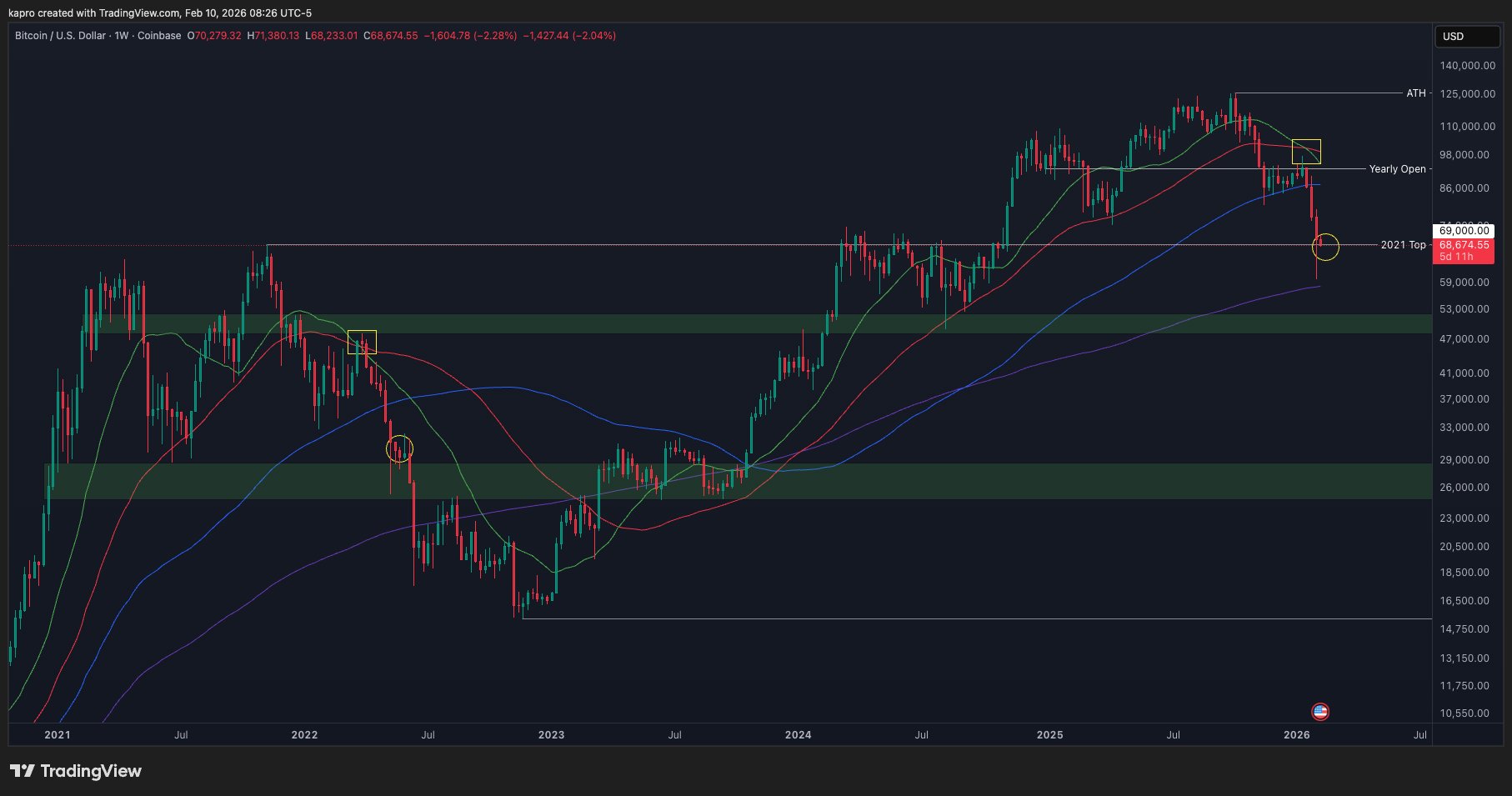Click the US flag event marker on the time axis
Viewport: 1512px width, 796px height.
tap(1322, 713)
